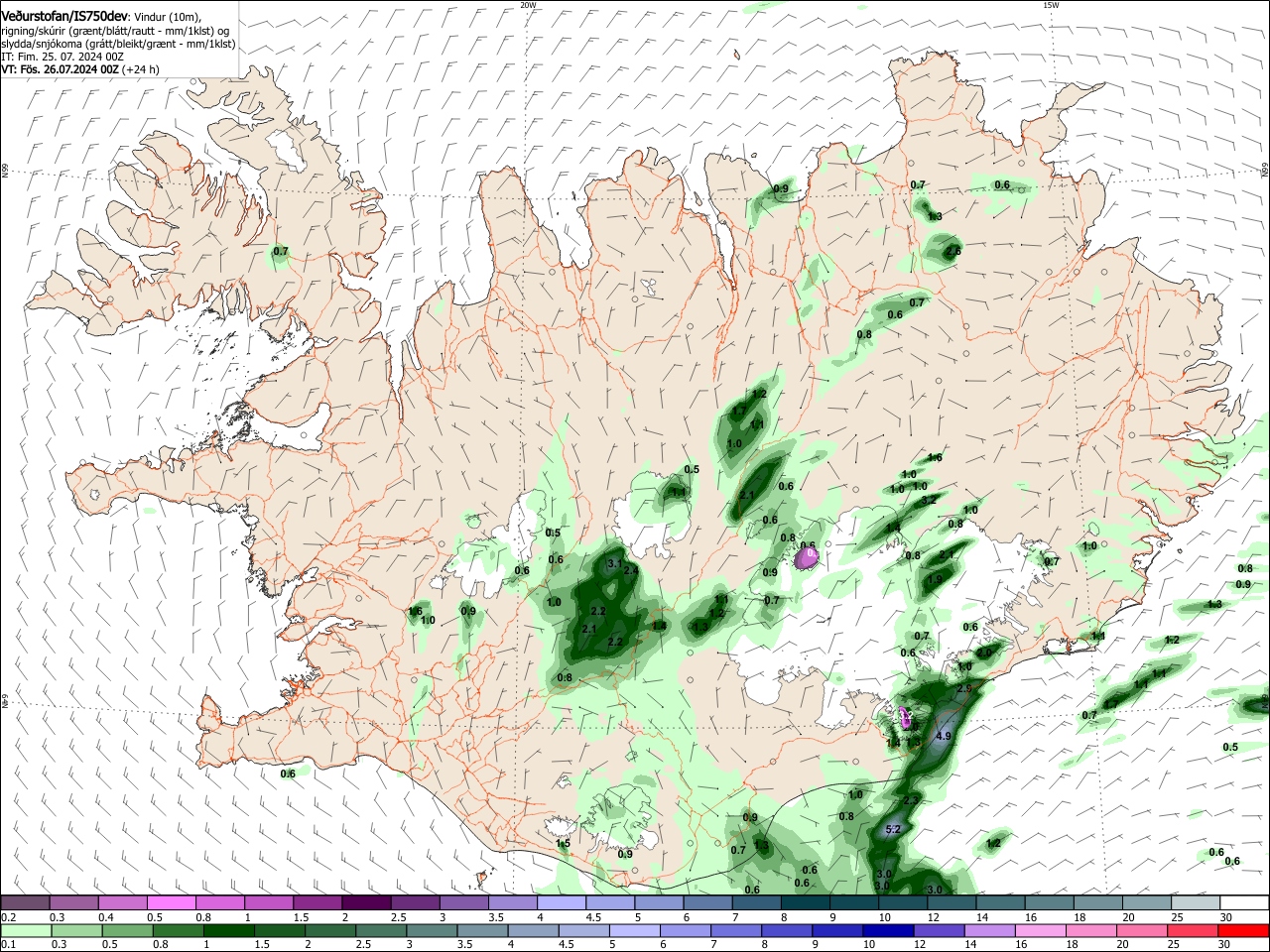Click the '0.2' label in the upper legend row
Image resolution: width=1270 pixels, height=952 pixels.
(7, 917)
